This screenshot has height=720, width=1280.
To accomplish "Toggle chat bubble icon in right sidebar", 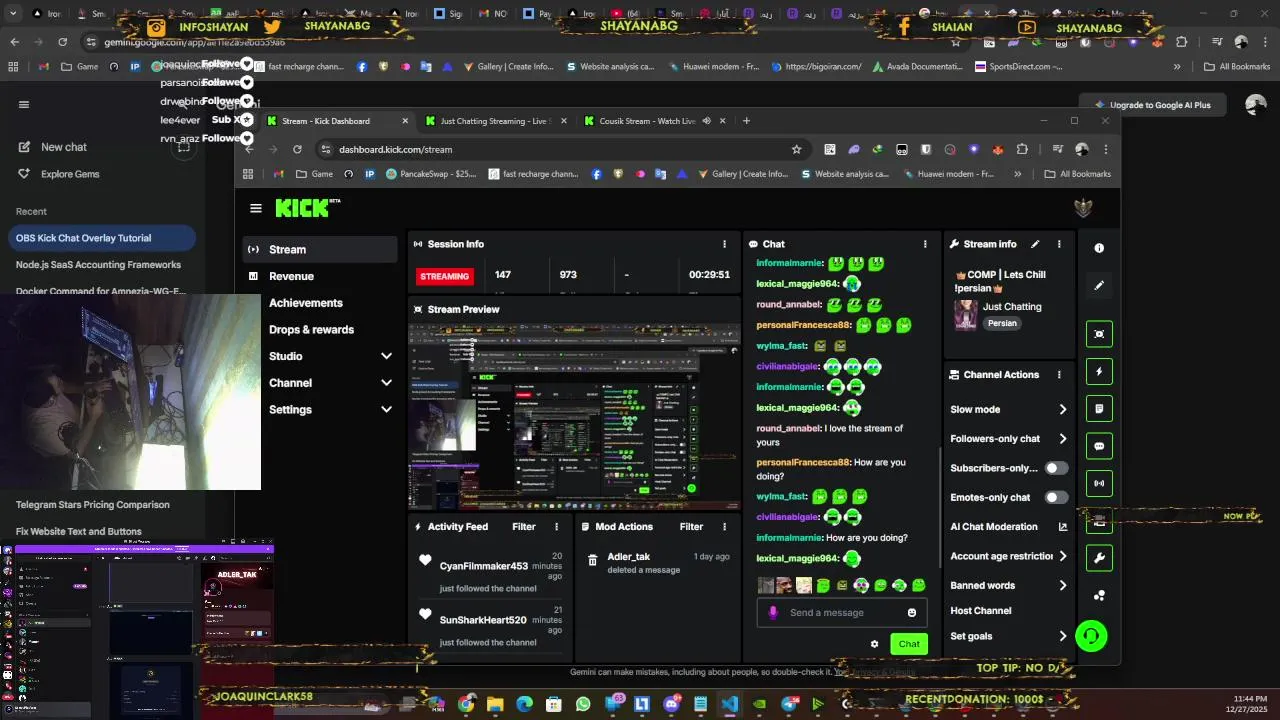I will click(1099, 446).
